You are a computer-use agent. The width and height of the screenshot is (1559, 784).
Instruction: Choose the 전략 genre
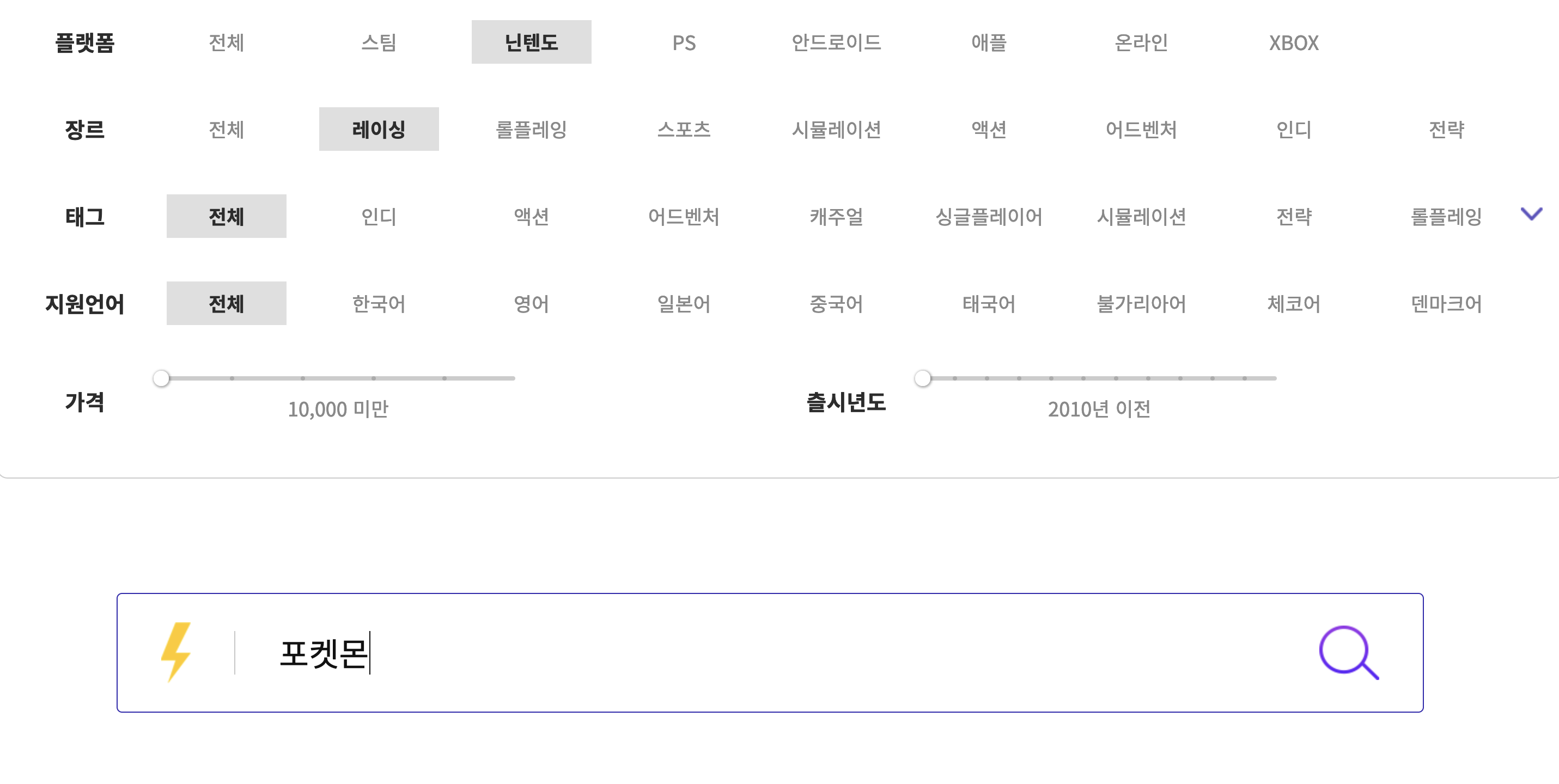[1446, 130]
